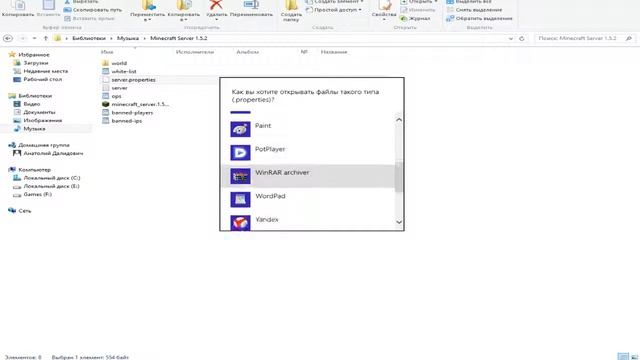
Task: Select the white-list file
Action: point(119,71)
